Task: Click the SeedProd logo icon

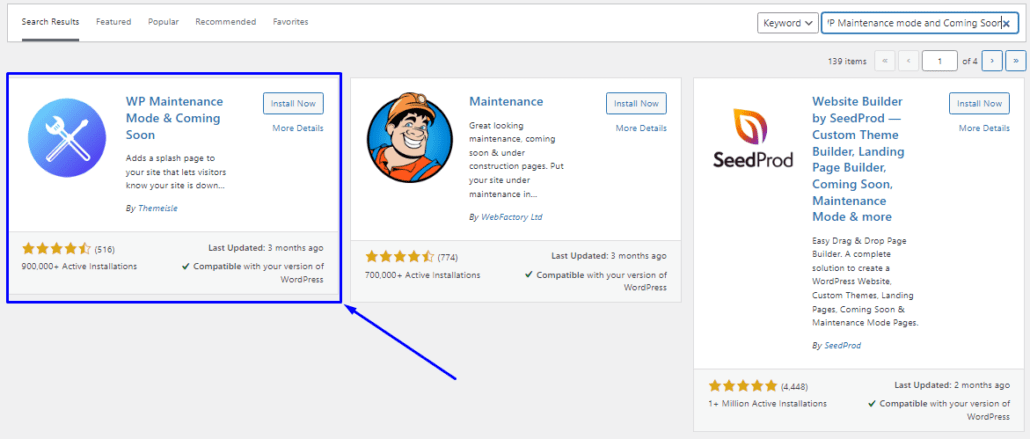Action: coord(753,137)
